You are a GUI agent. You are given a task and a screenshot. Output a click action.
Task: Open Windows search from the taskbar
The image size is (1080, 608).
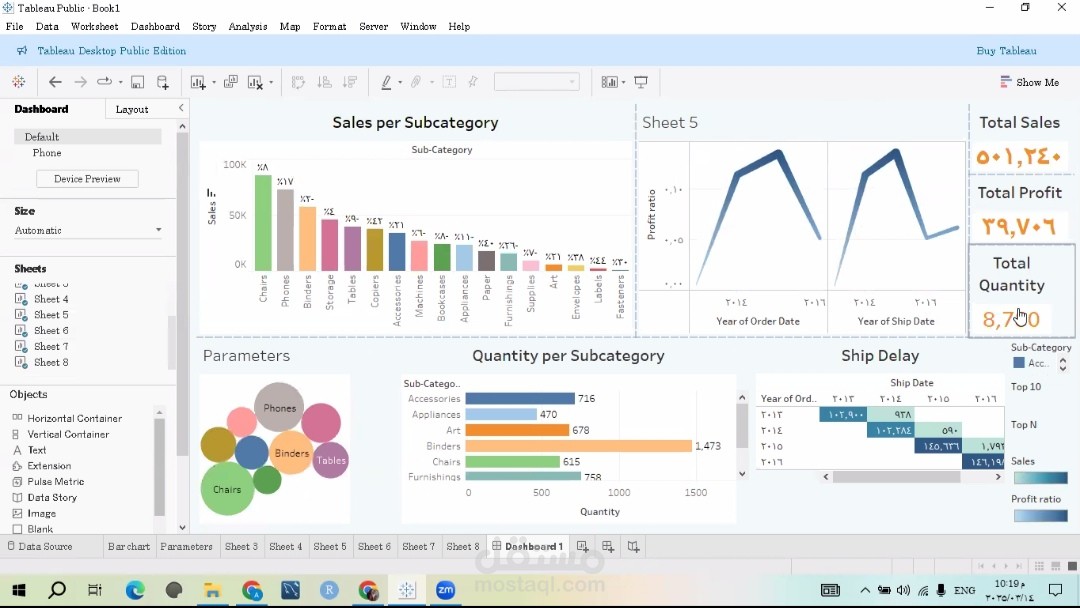pos(57,590)
